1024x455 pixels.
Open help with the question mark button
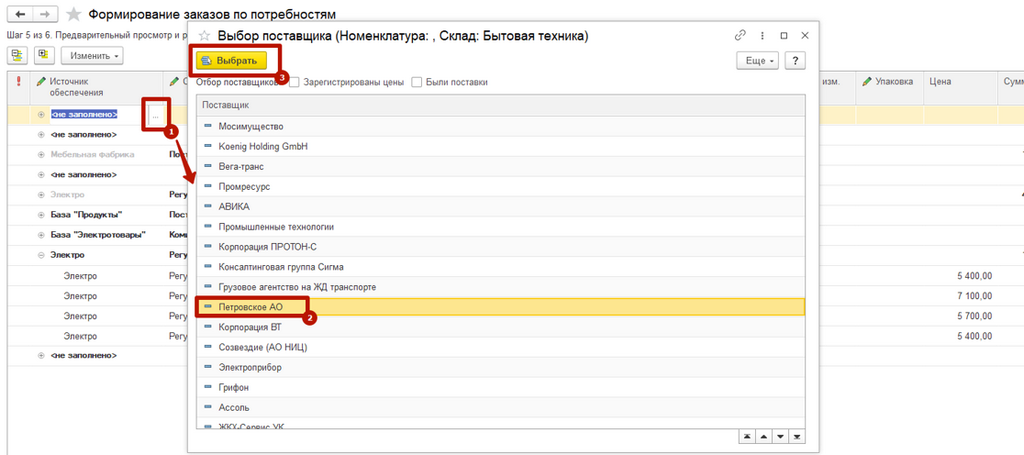click(795, 61)
